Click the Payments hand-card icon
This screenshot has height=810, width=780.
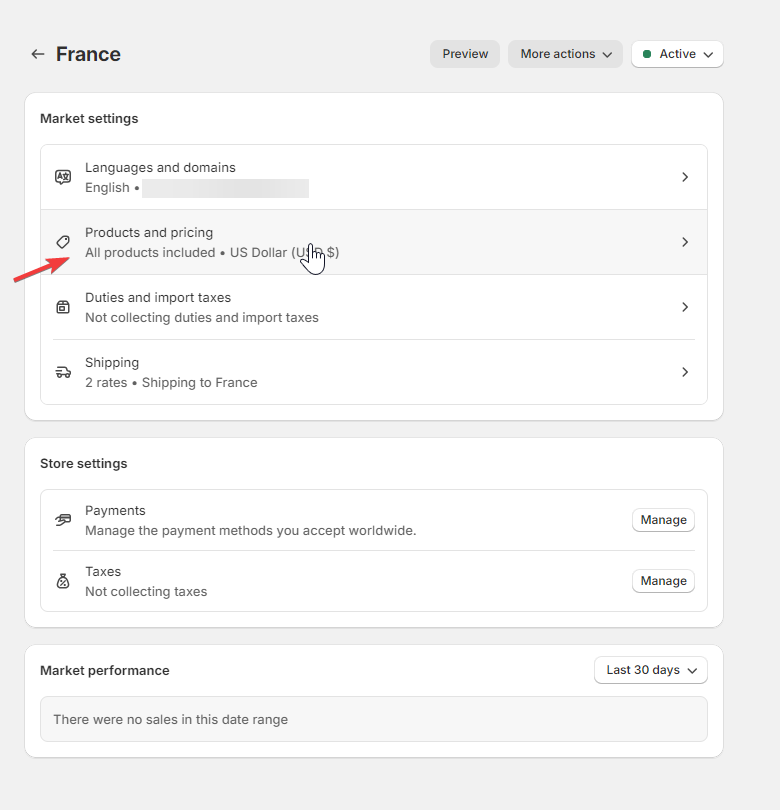click(63, 520)
